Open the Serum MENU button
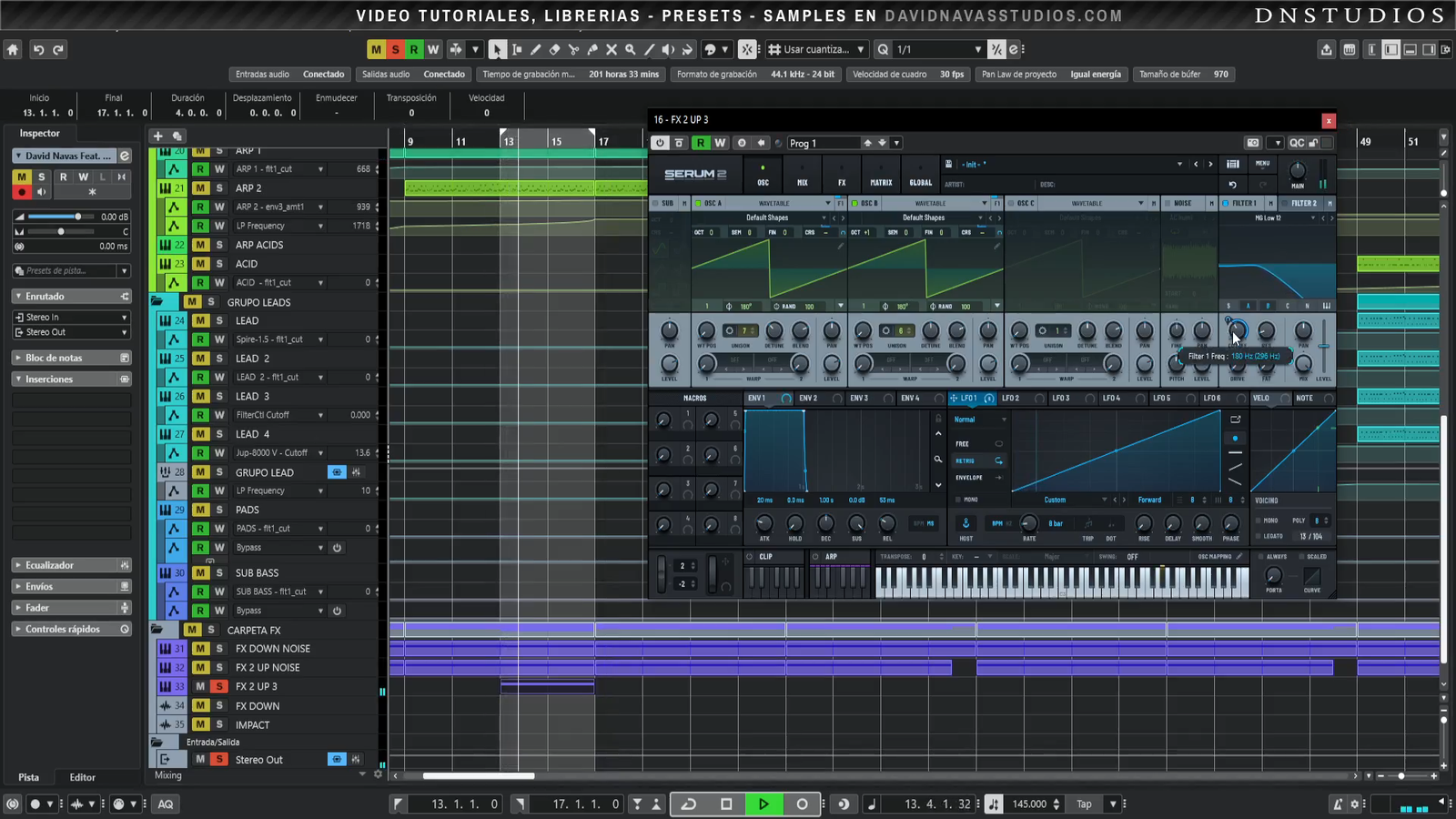This screenshot has height=819, width=1456. coord(1262,164)
